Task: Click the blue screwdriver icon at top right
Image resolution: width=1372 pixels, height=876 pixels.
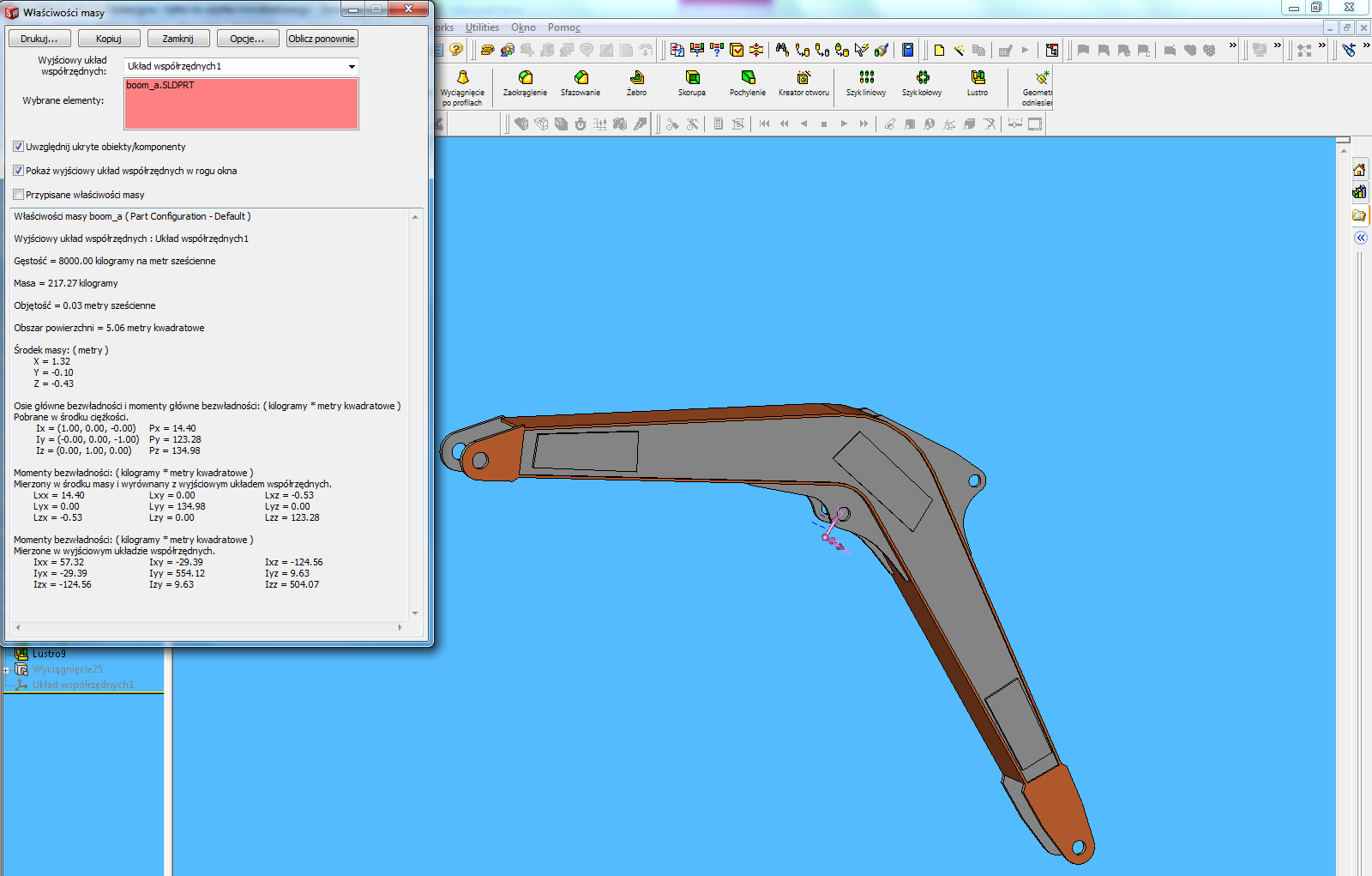Action: pos(1349,50)
